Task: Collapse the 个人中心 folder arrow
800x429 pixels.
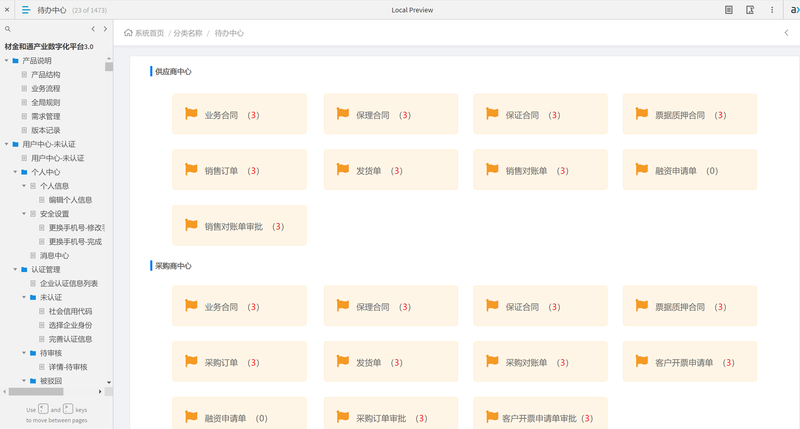Action: click(x=15, y=172)
